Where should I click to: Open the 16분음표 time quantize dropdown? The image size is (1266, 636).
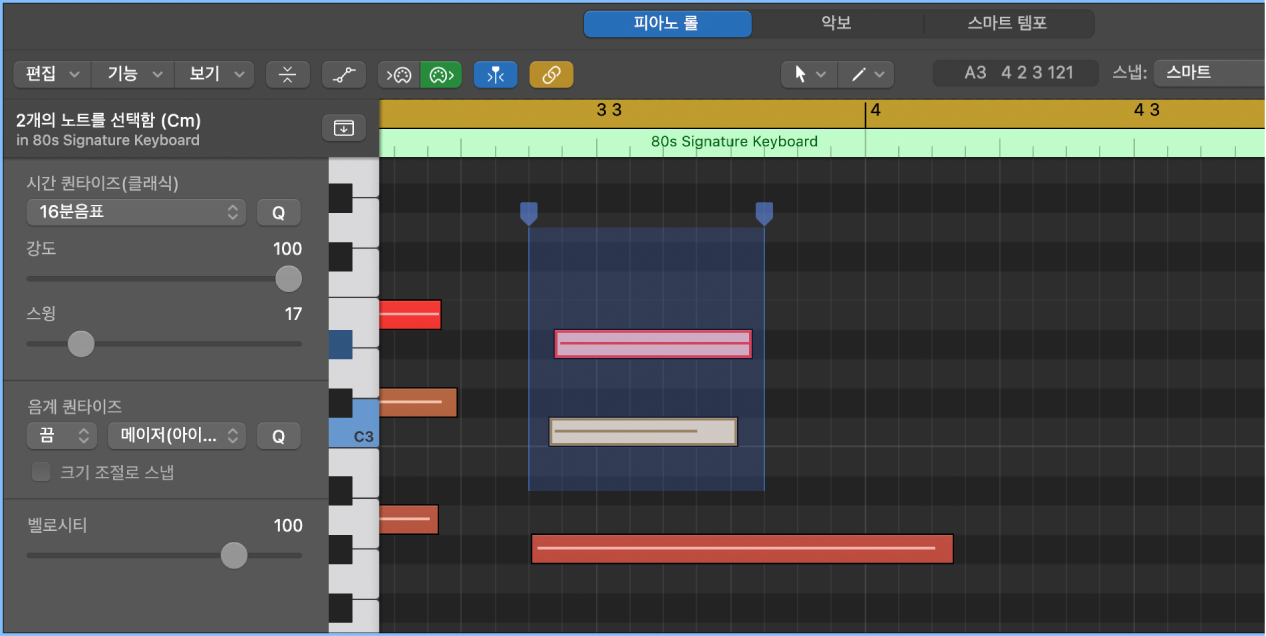coord(136,212)
